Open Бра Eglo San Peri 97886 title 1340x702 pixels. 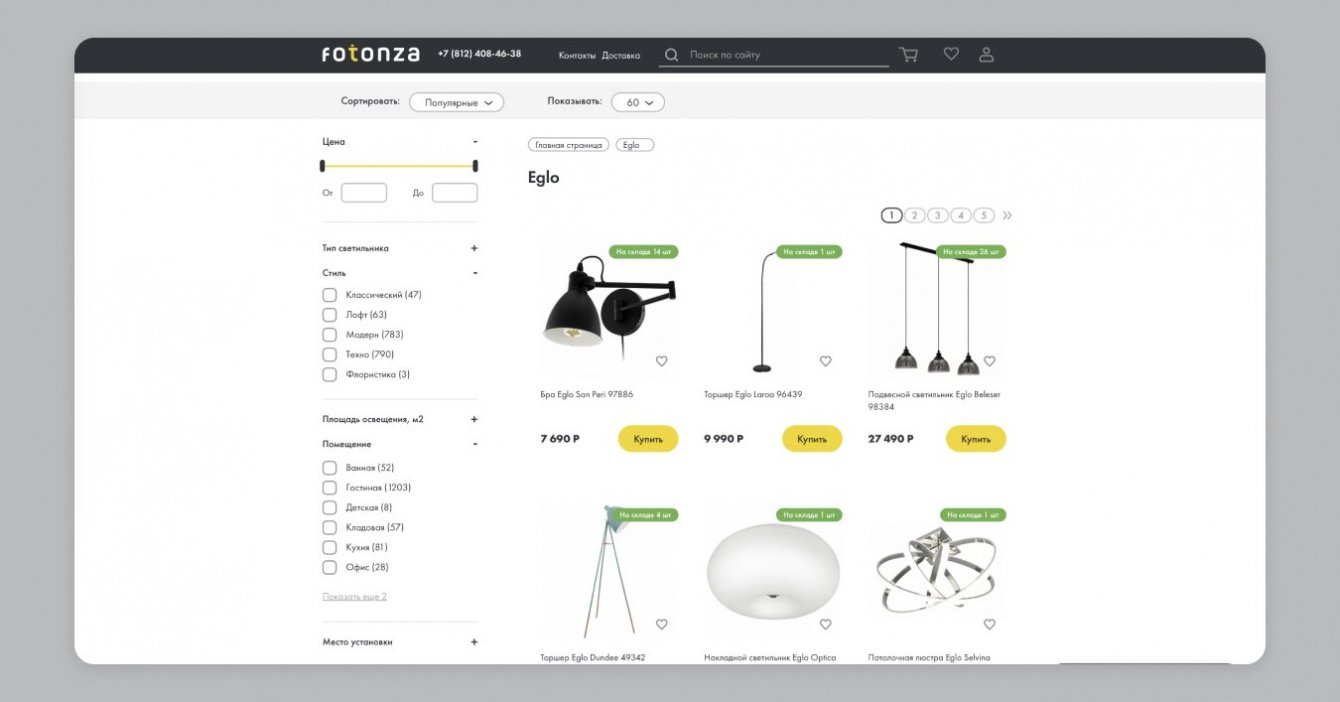pos(586,395)
